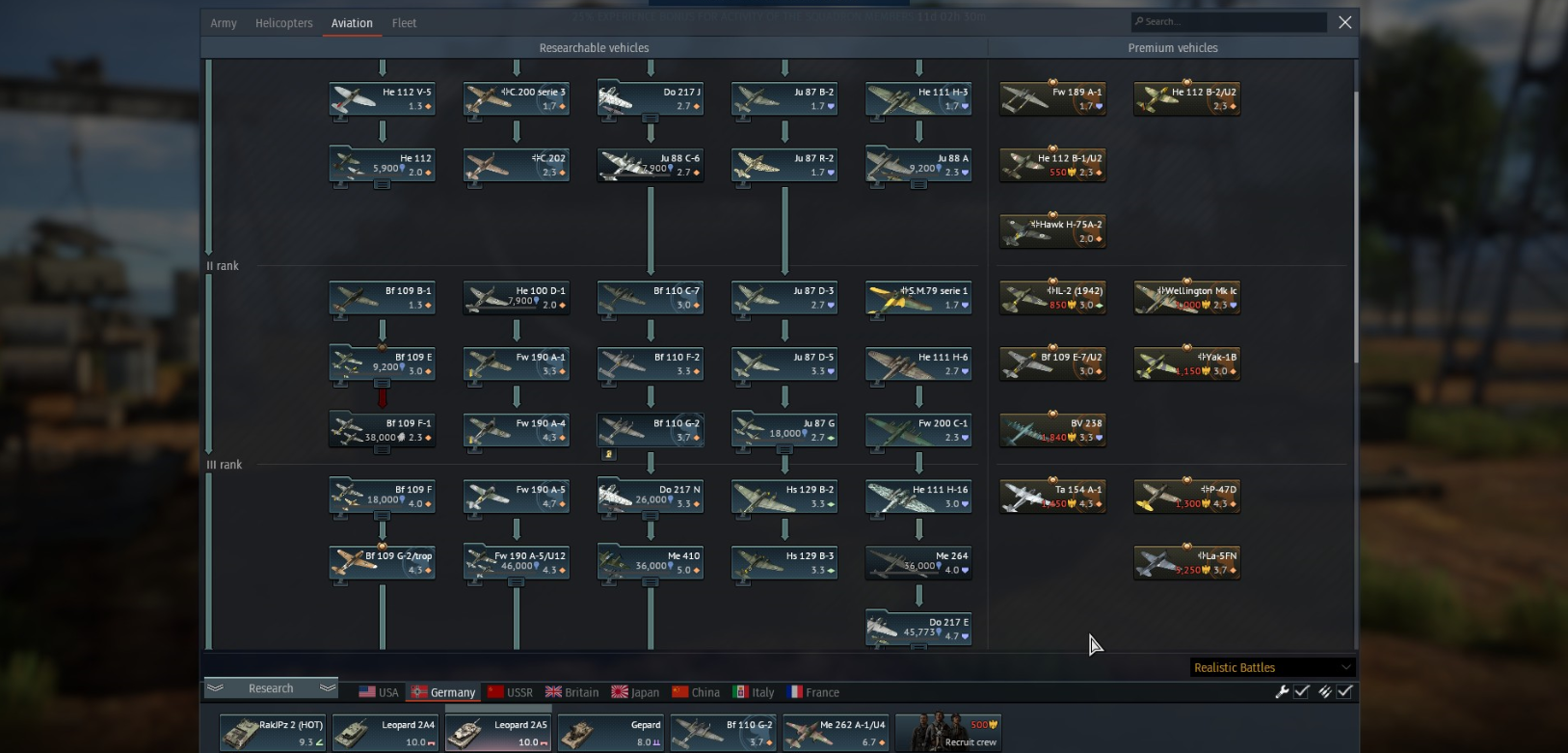Select the premium BV 238 flying boat
The width and height of the screenshot is (1568, 753).
tap(1052, 430)
